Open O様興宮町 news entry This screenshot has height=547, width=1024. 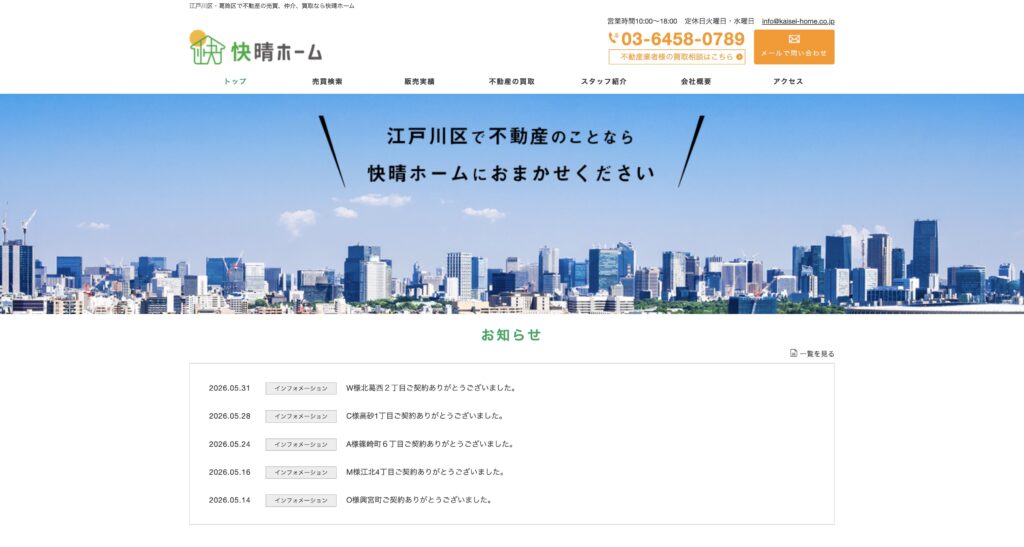[x=419, y=500]
